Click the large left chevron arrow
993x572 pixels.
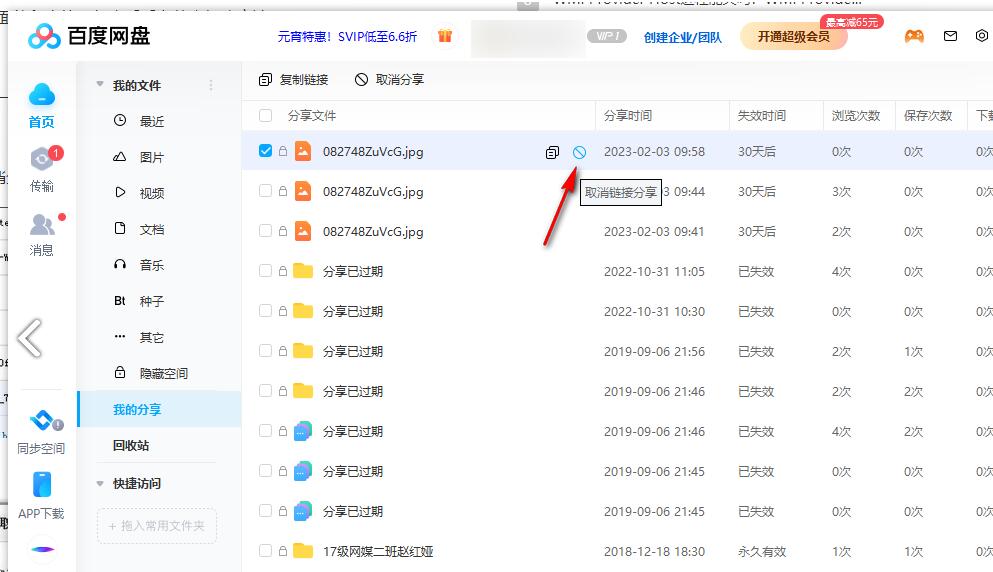(30, 338)
